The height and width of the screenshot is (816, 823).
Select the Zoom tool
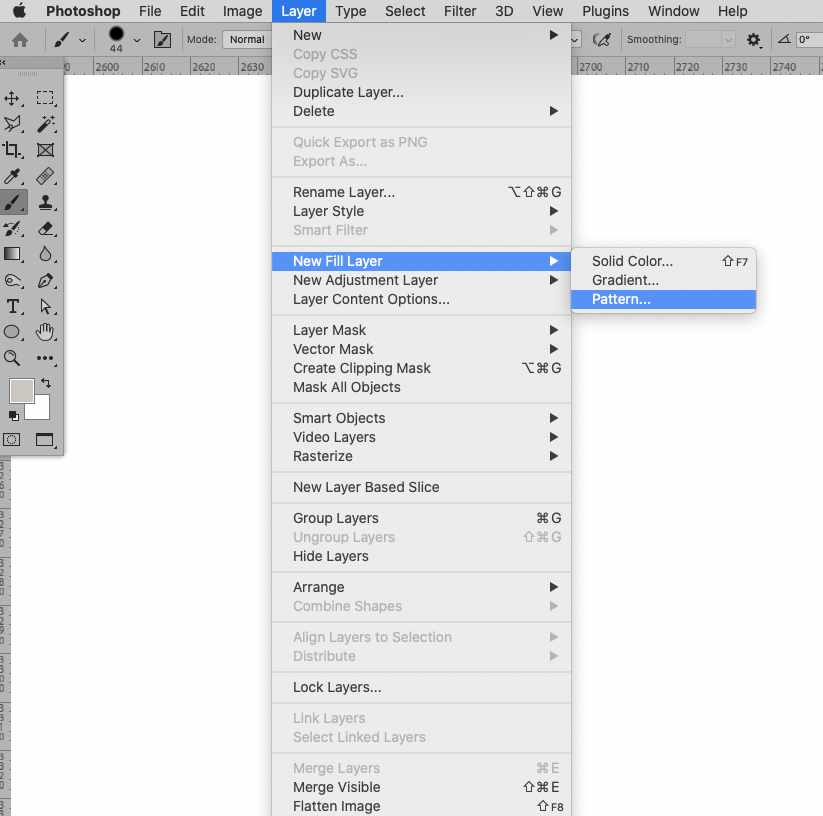13,358
